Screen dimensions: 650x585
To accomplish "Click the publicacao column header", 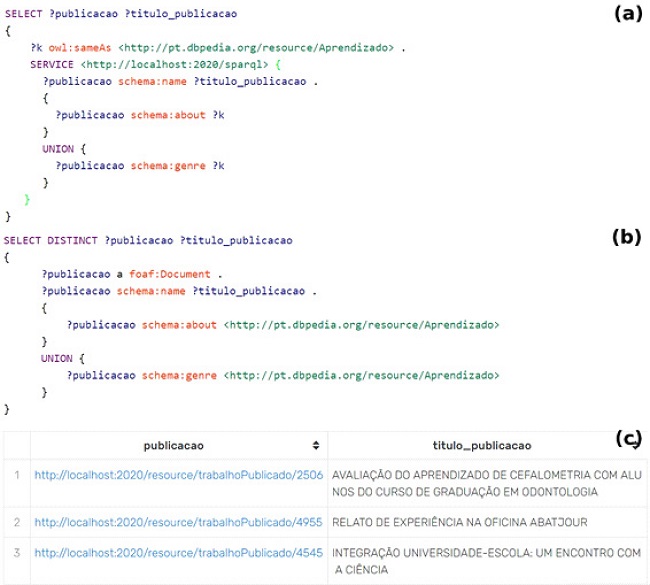I will (174, 445).
